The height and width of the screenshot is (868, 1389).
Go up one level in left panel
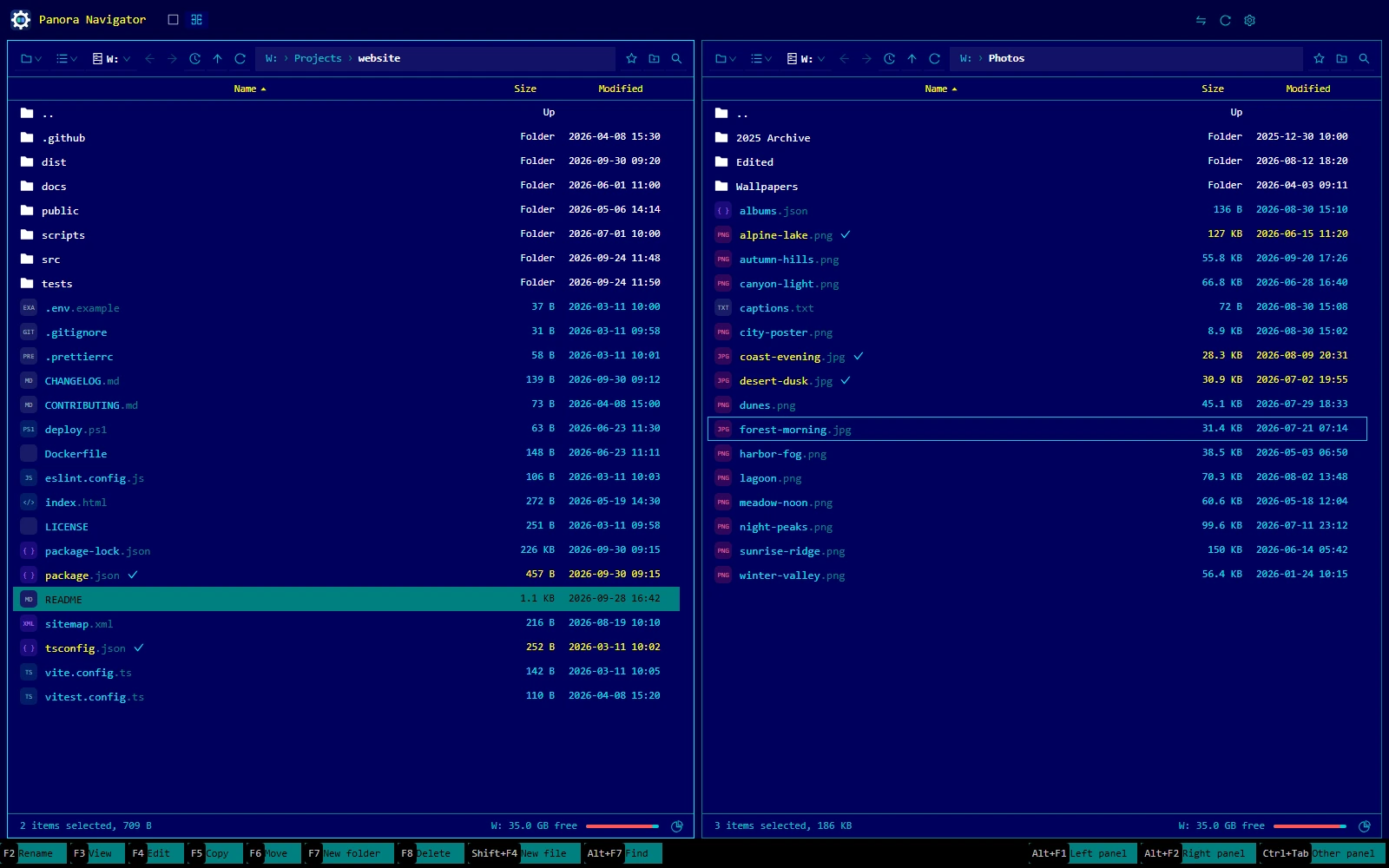click(217, 58)
